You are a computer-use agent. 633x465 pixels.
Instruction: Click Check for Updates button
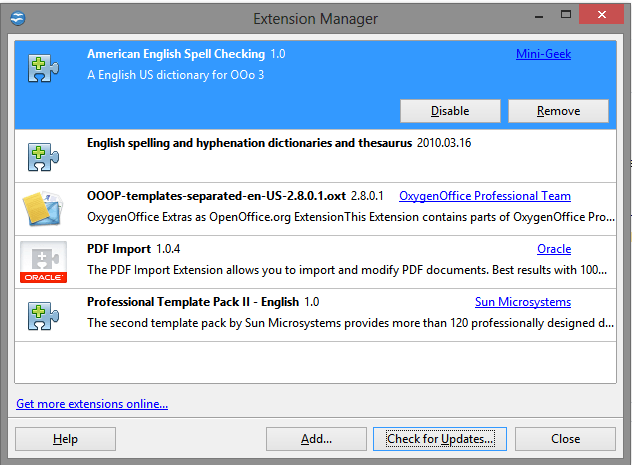(x=440, y=439)
